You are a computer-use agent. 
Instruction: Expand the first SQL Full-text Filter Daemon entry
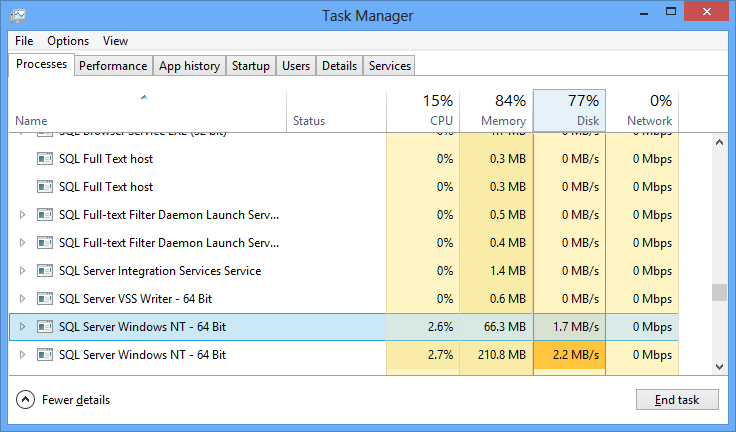tap(23, 215)
